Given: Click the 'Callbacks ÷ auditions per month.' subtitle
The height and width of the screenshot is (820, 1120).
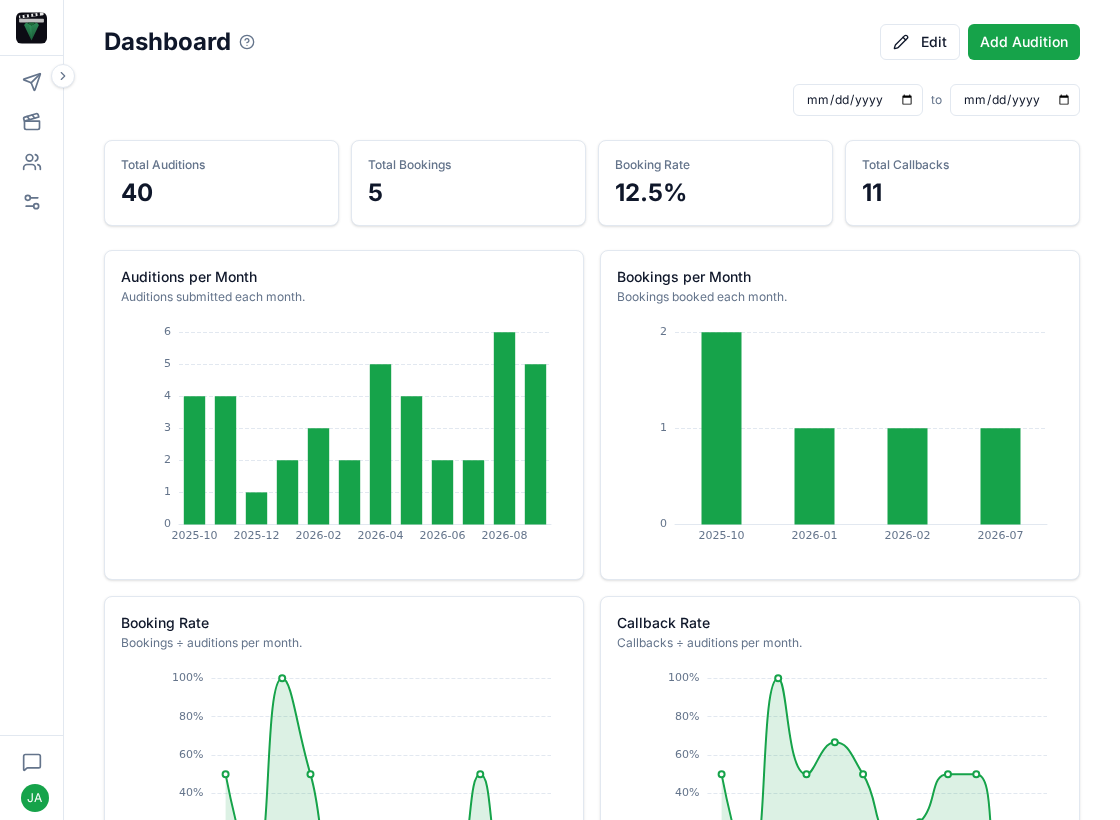Looking at the screenshot, I should coord(709,643).
